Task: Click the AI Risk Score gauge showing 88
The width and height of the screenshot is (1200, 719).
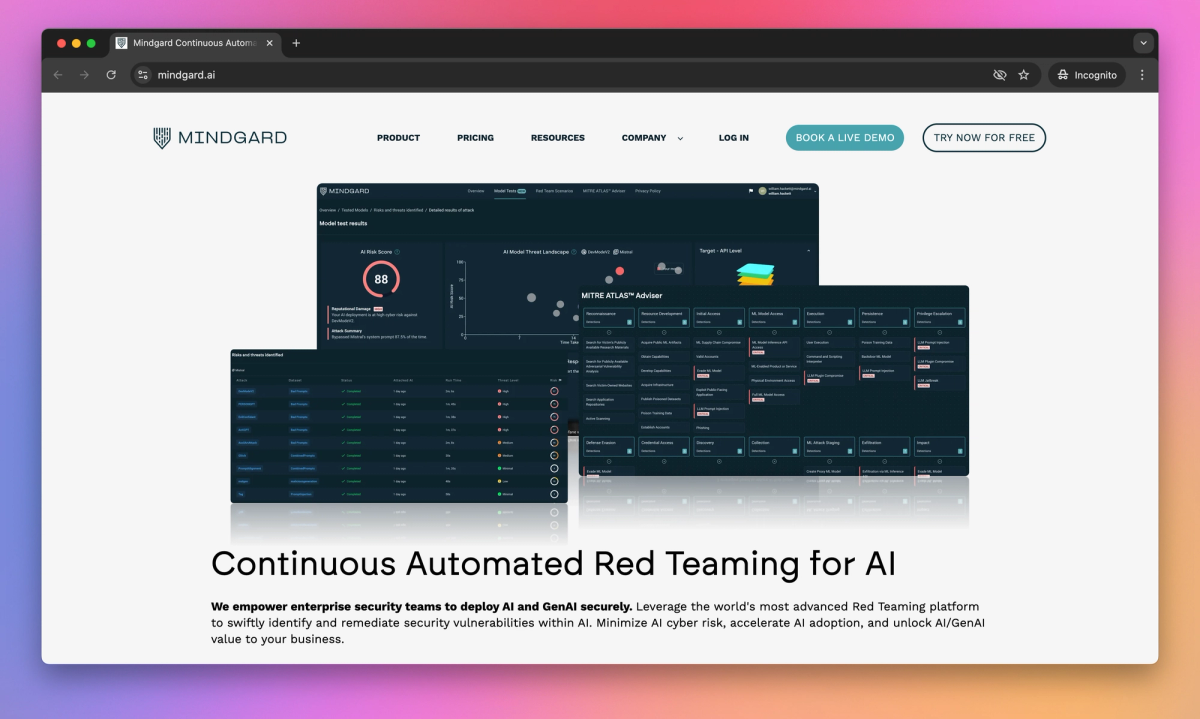Action: click(381, 279)
